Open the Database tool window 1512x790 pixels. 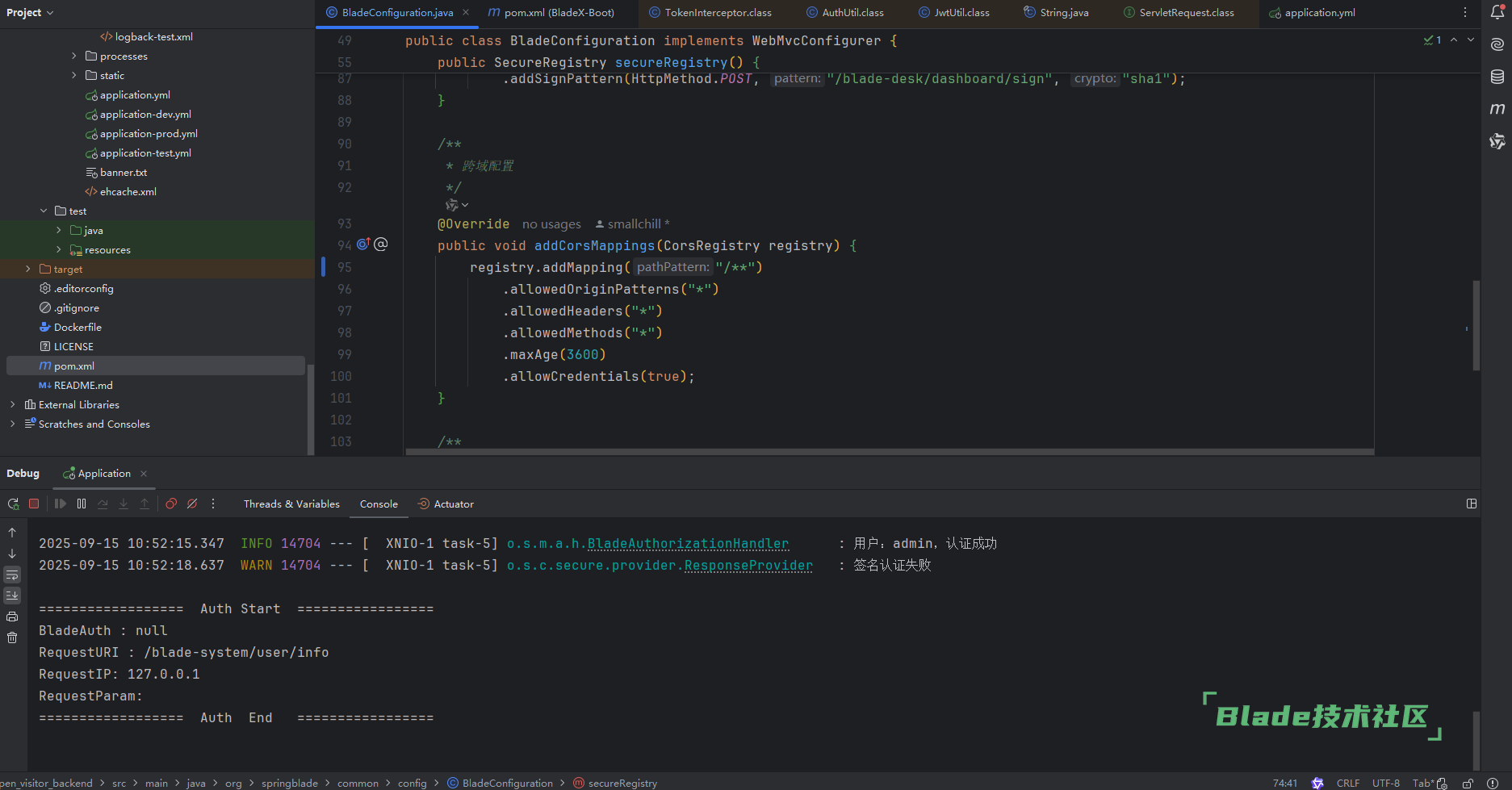click(1497, 77)
